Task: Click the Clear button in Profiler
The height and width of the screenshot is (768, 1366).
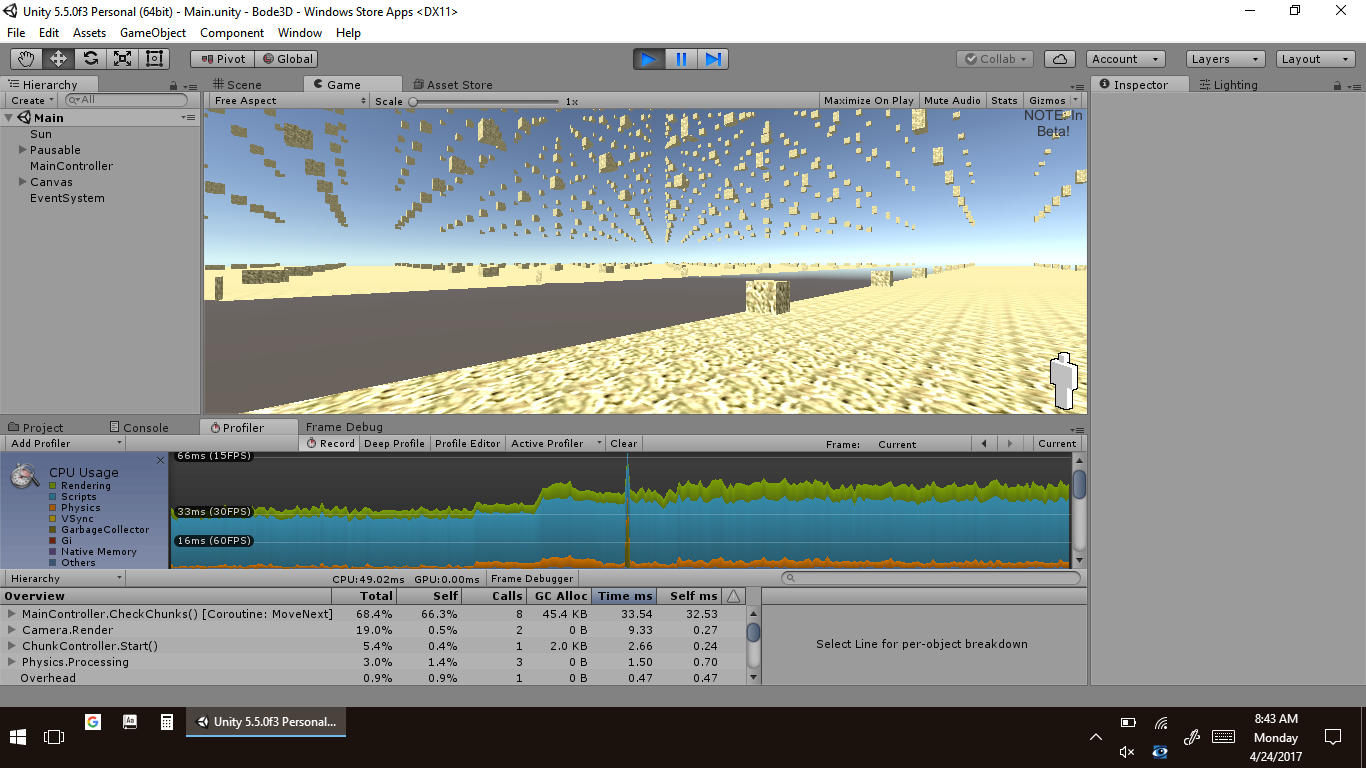Action: pos(623,444)
